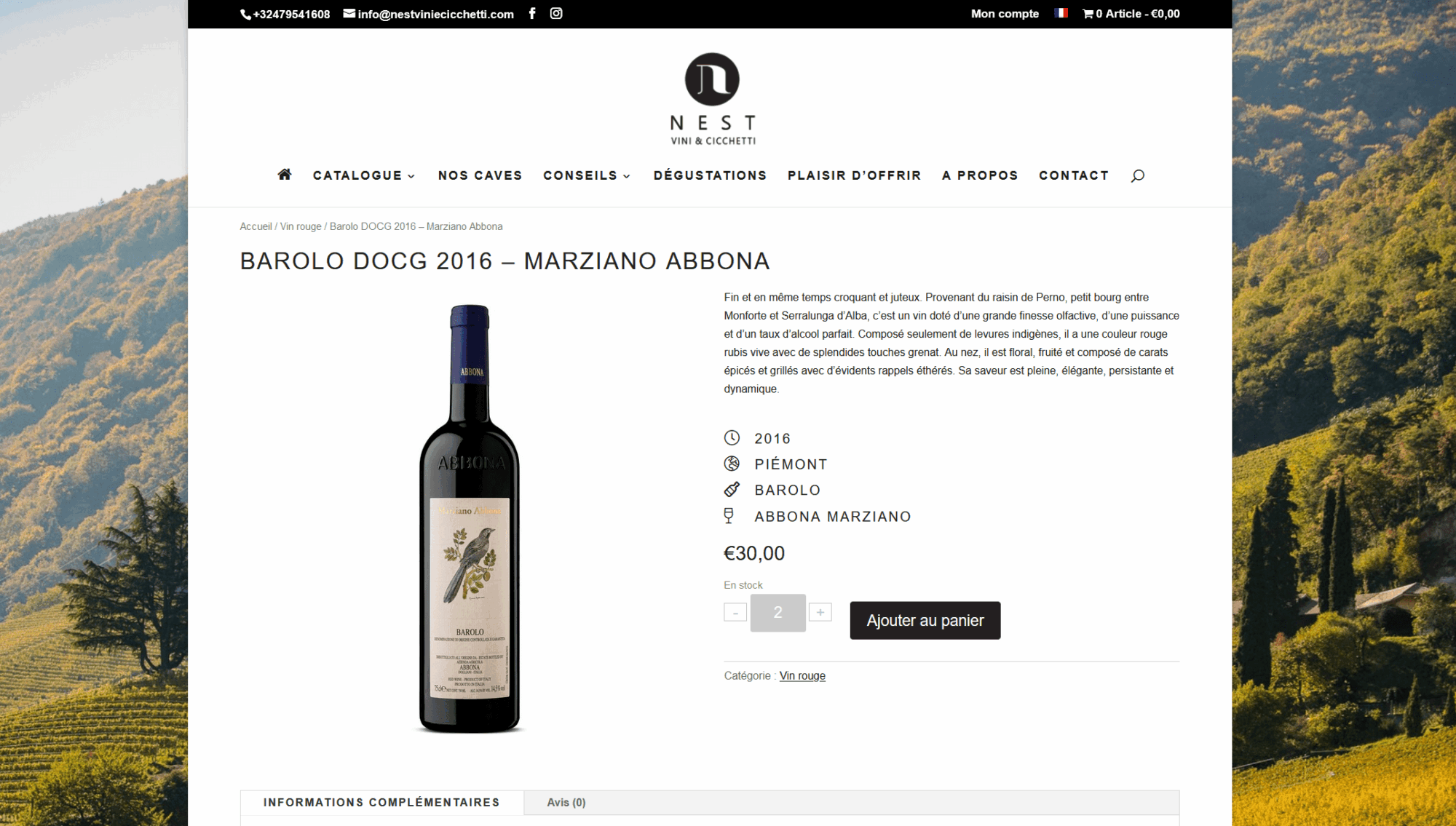Screen dimensions: 1456x826
Task: Click the home icon in navigation
Action: click(x=285, y=175)
